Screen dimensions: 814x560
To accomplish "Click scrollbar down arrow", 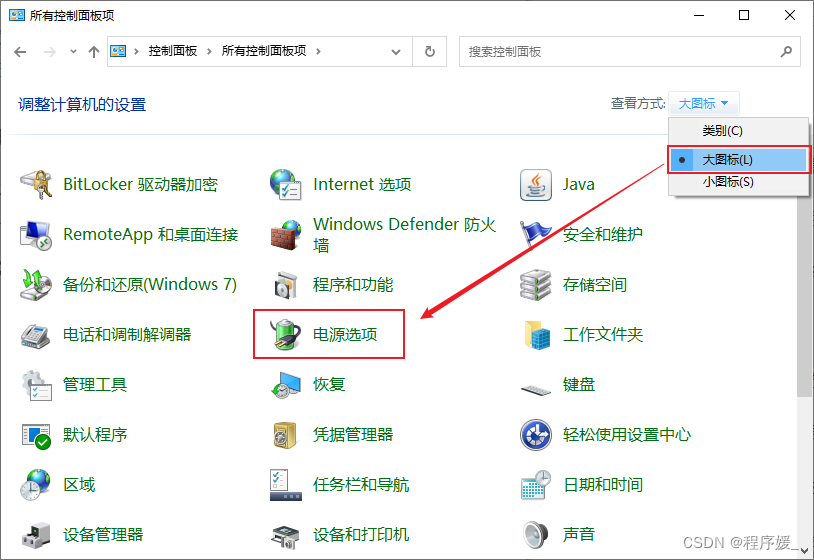I will pos(804,550).
